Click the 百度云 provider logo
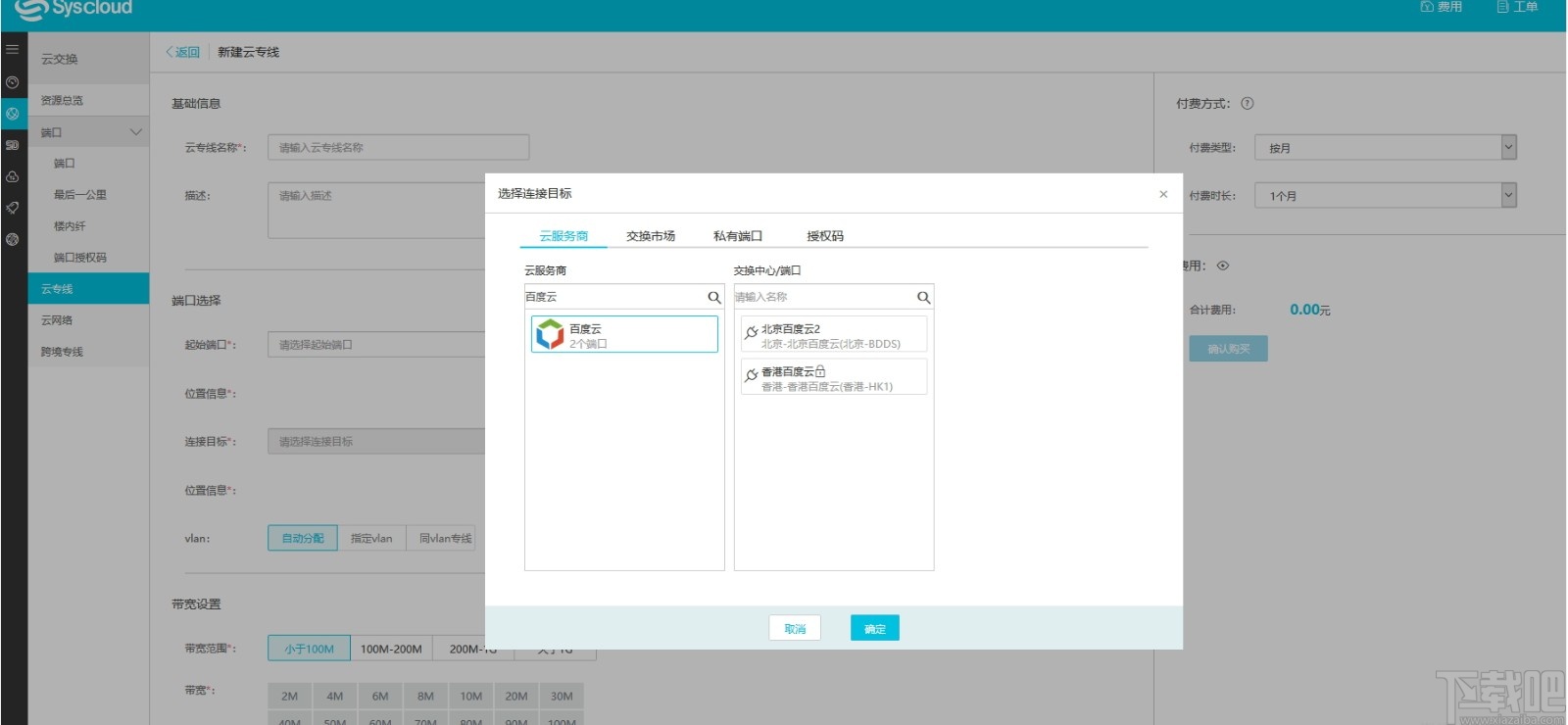The height and width of the screenshot is (725, 1568). click(550, 335)
